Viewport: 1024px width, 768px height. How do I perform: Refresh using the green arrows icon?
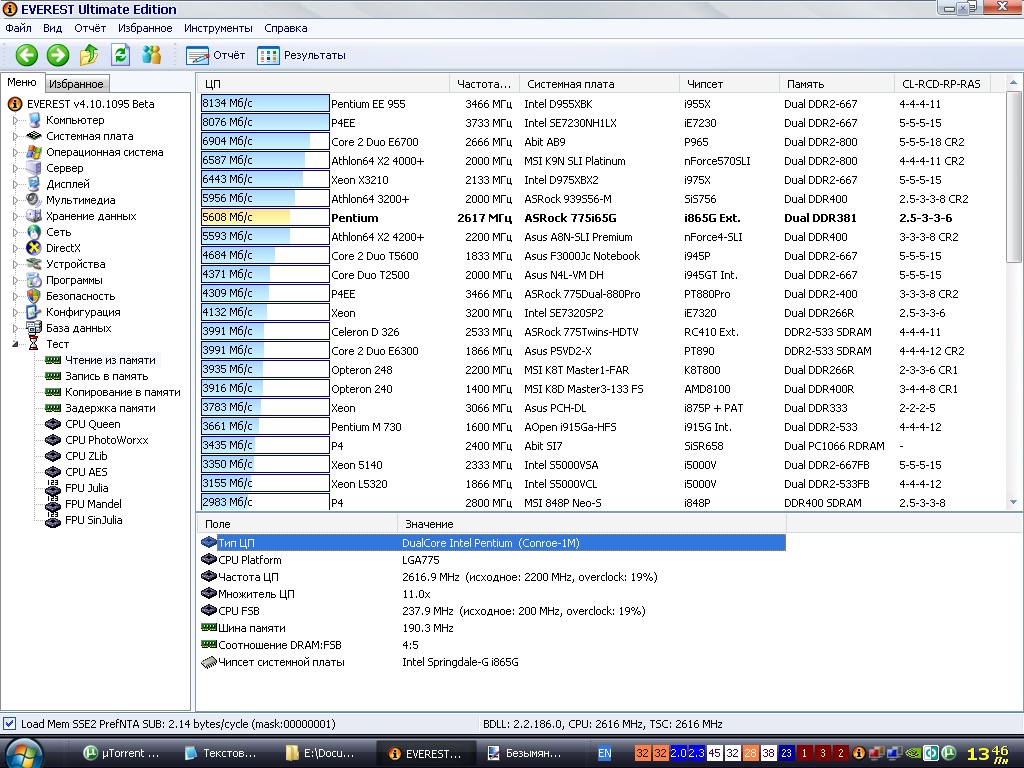click(x=120, y=55)
